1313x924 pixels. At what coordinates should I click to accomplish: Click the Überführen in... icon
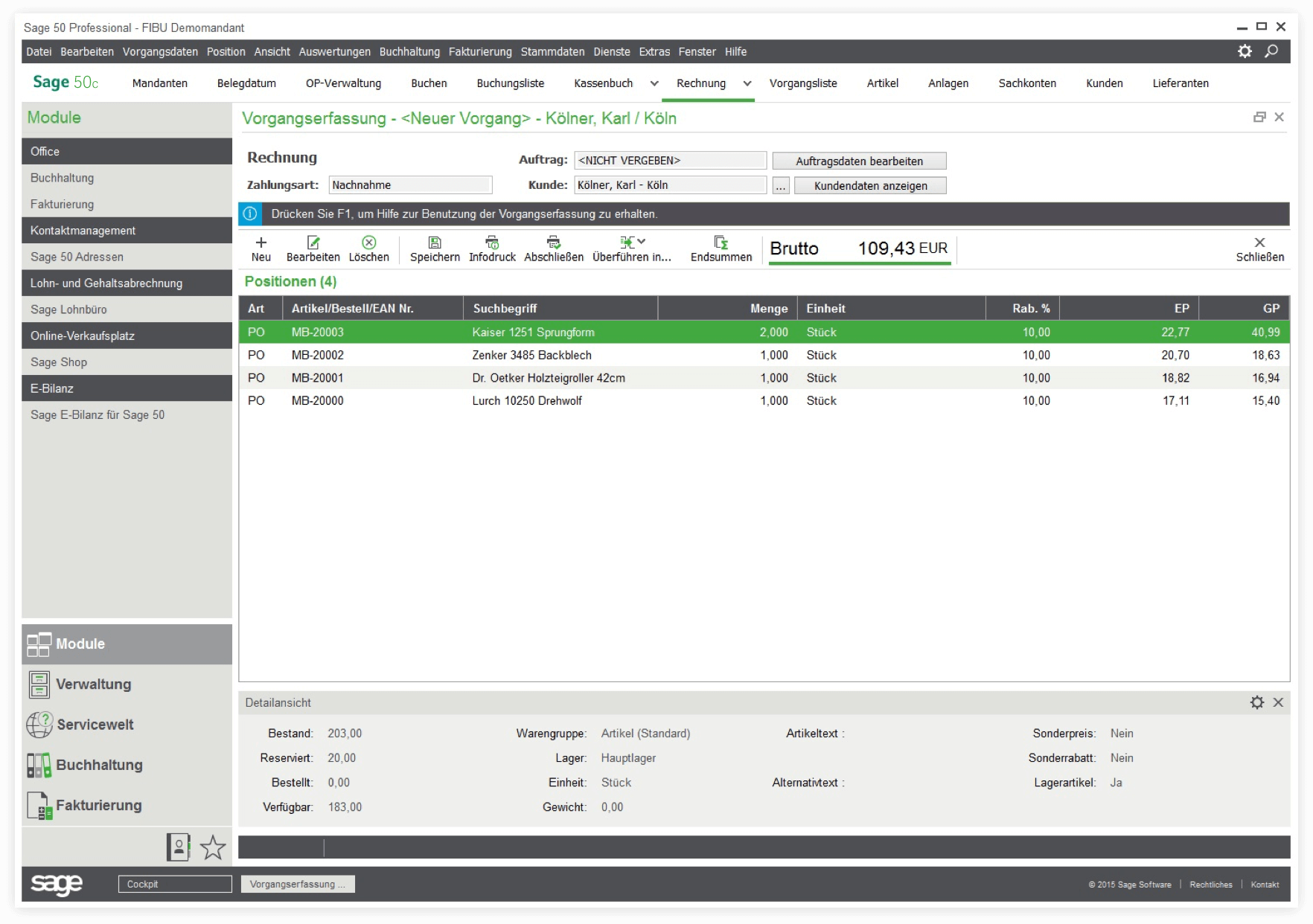tap(627, 242)
